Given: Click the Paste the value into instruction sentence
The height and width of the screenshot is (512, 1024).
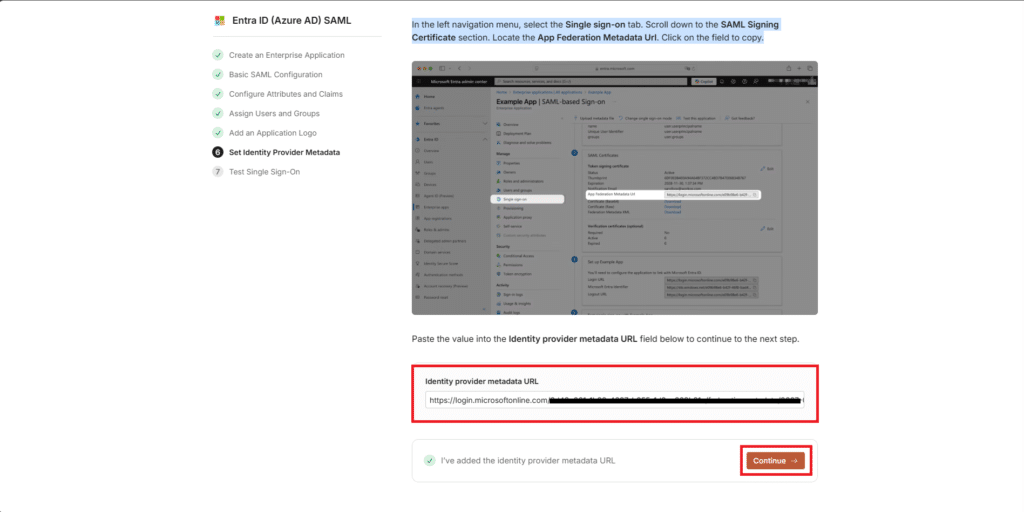Looking at the screenshot, I should [605, 340].
